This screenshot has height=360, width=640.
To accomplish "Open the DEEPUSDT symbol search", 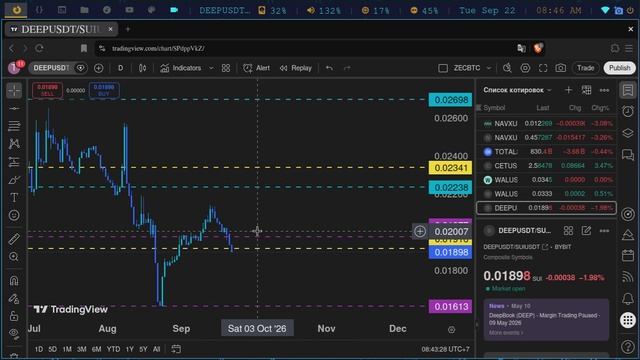I will click(51, 68).
